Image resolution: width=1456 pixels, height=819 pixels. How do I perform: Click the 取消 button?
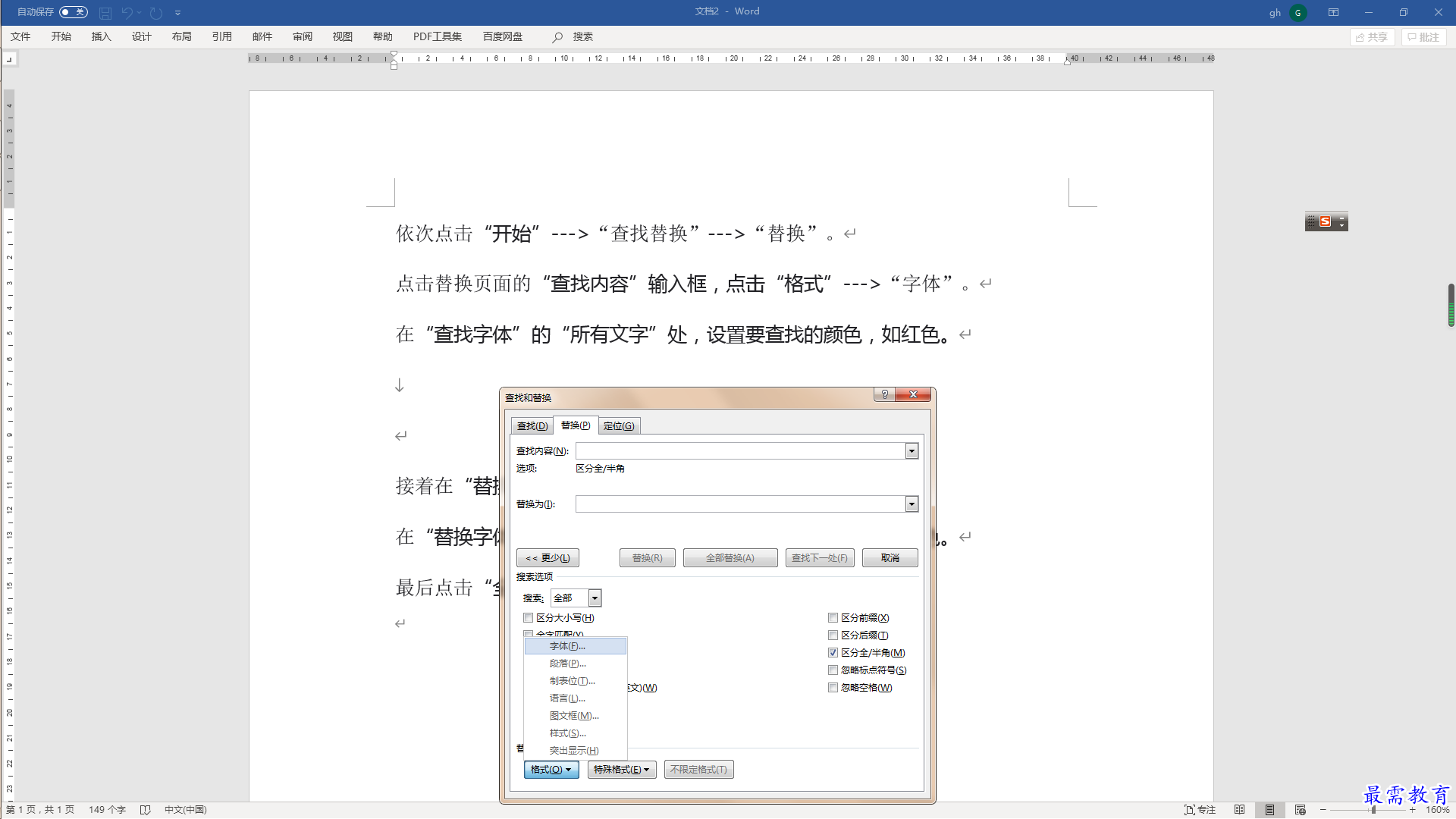(890, 558)
